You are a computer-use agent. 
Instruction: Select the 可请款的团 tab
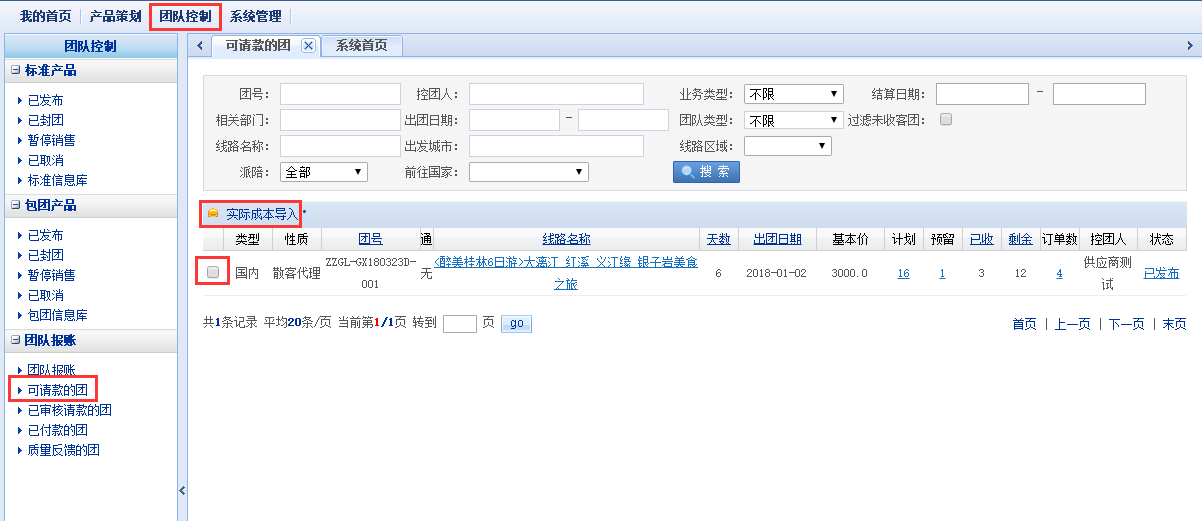(258, 45)
